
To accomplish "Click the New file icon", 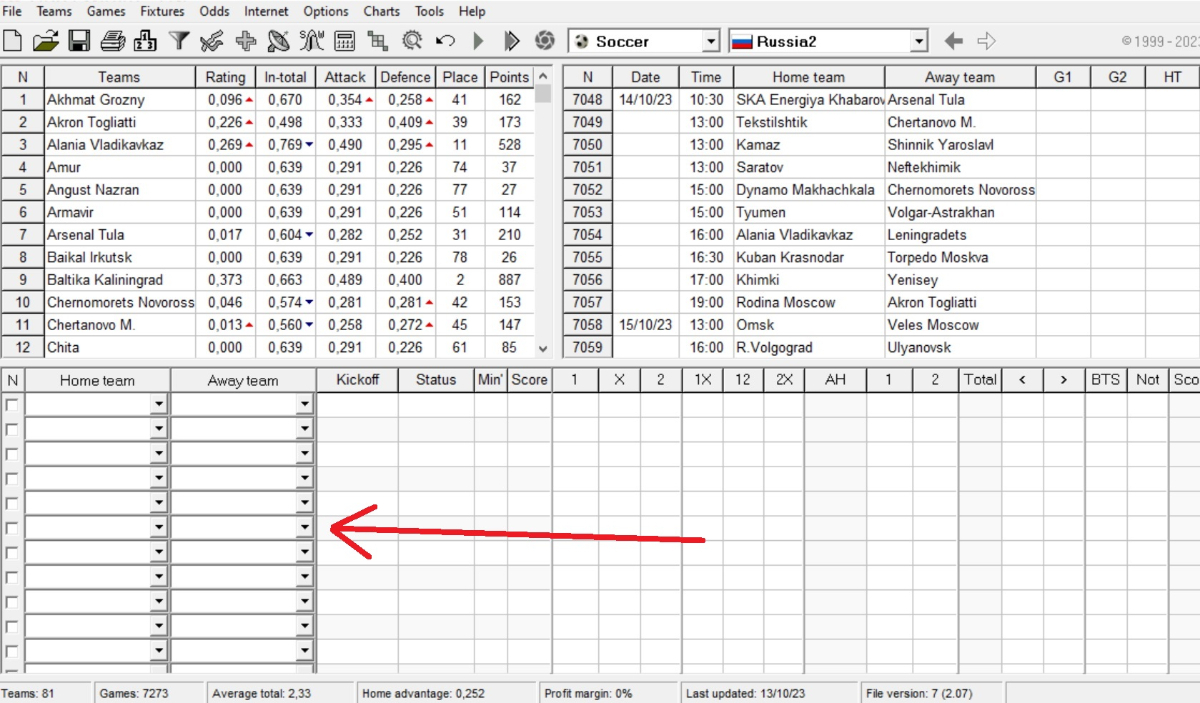I will (13, 41).
